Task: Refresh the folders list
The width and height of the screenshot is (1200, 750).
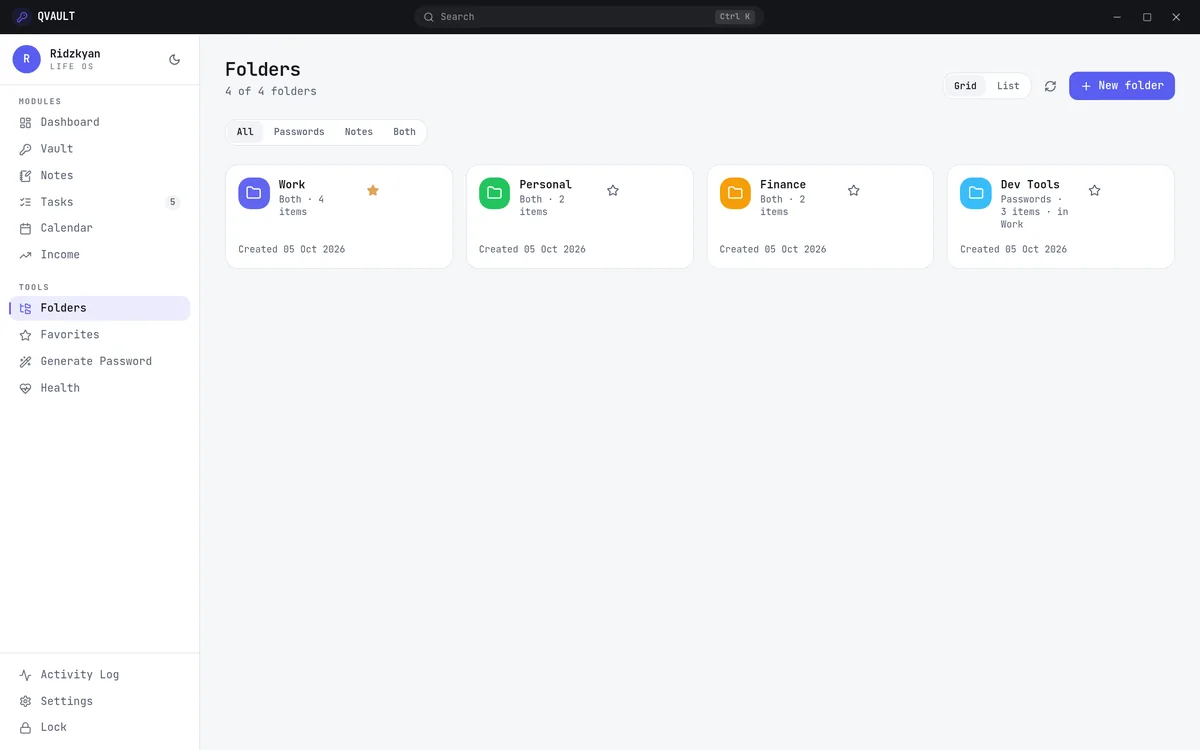Action: pyautogui.click(x=1050, y=86)
